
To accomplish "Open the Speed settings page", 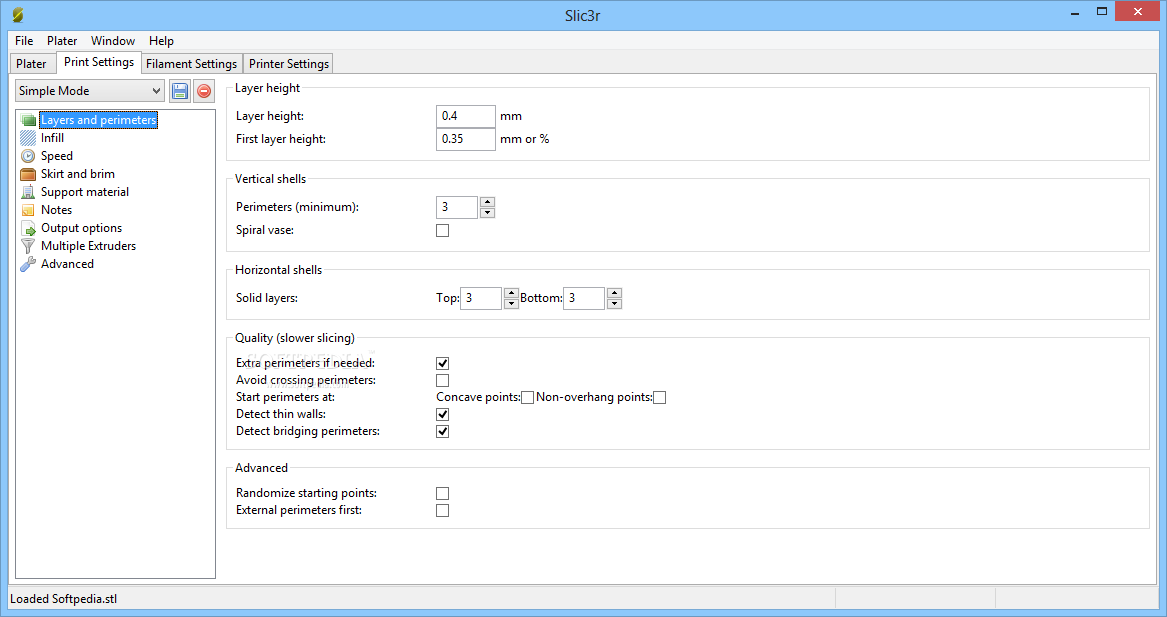I will [x=57, y=156].
